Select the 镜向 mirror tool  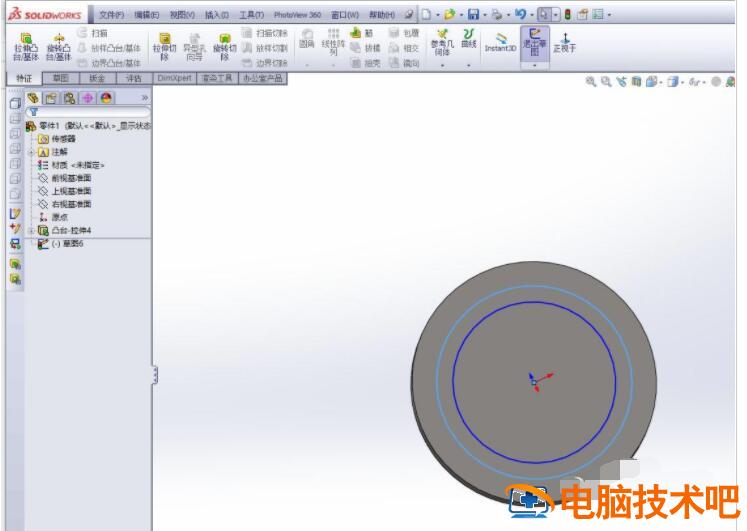[x=404, y=63]
